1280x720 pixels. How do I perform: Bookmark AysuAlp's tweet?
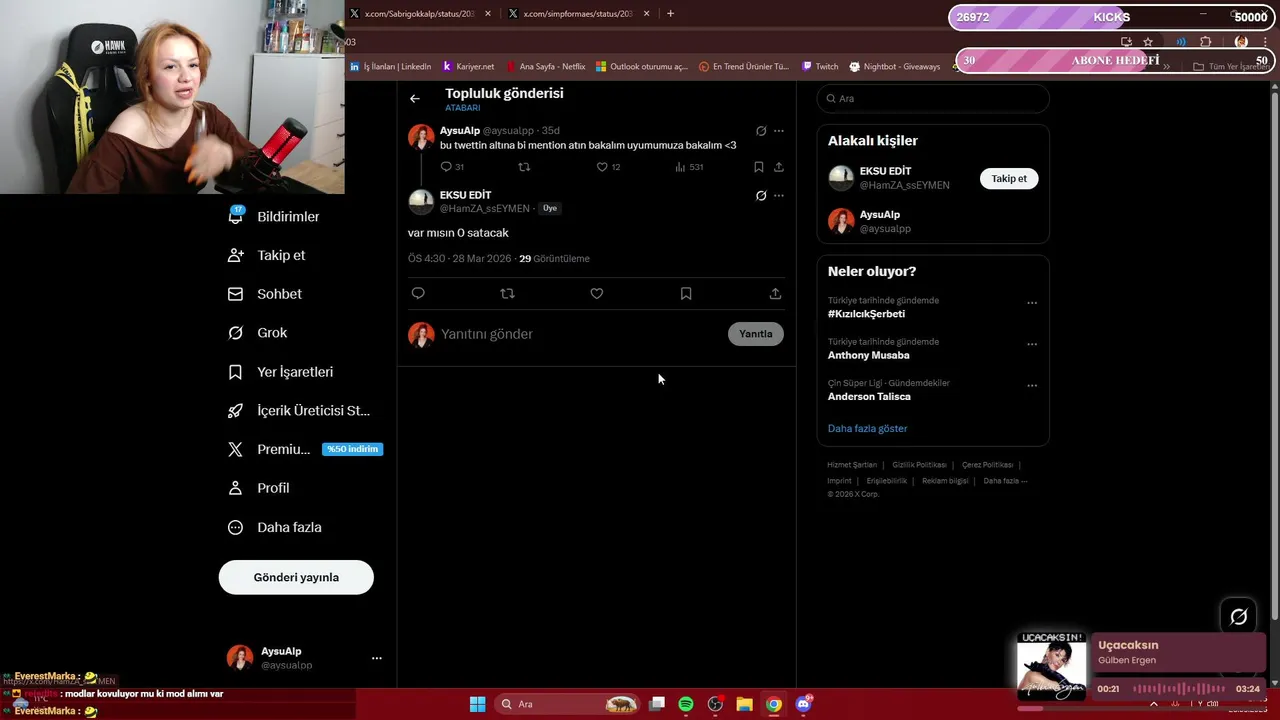click(x=758, y=167)
